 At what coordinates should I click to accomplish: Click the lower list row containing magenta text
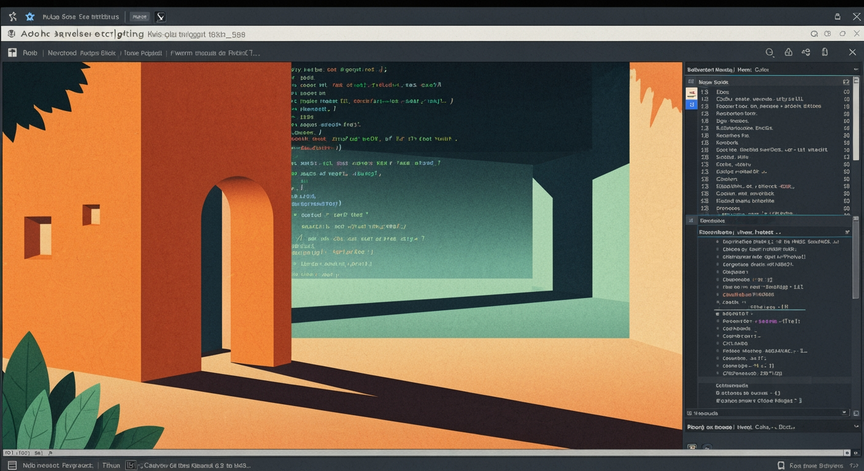[x=761, y=321]
